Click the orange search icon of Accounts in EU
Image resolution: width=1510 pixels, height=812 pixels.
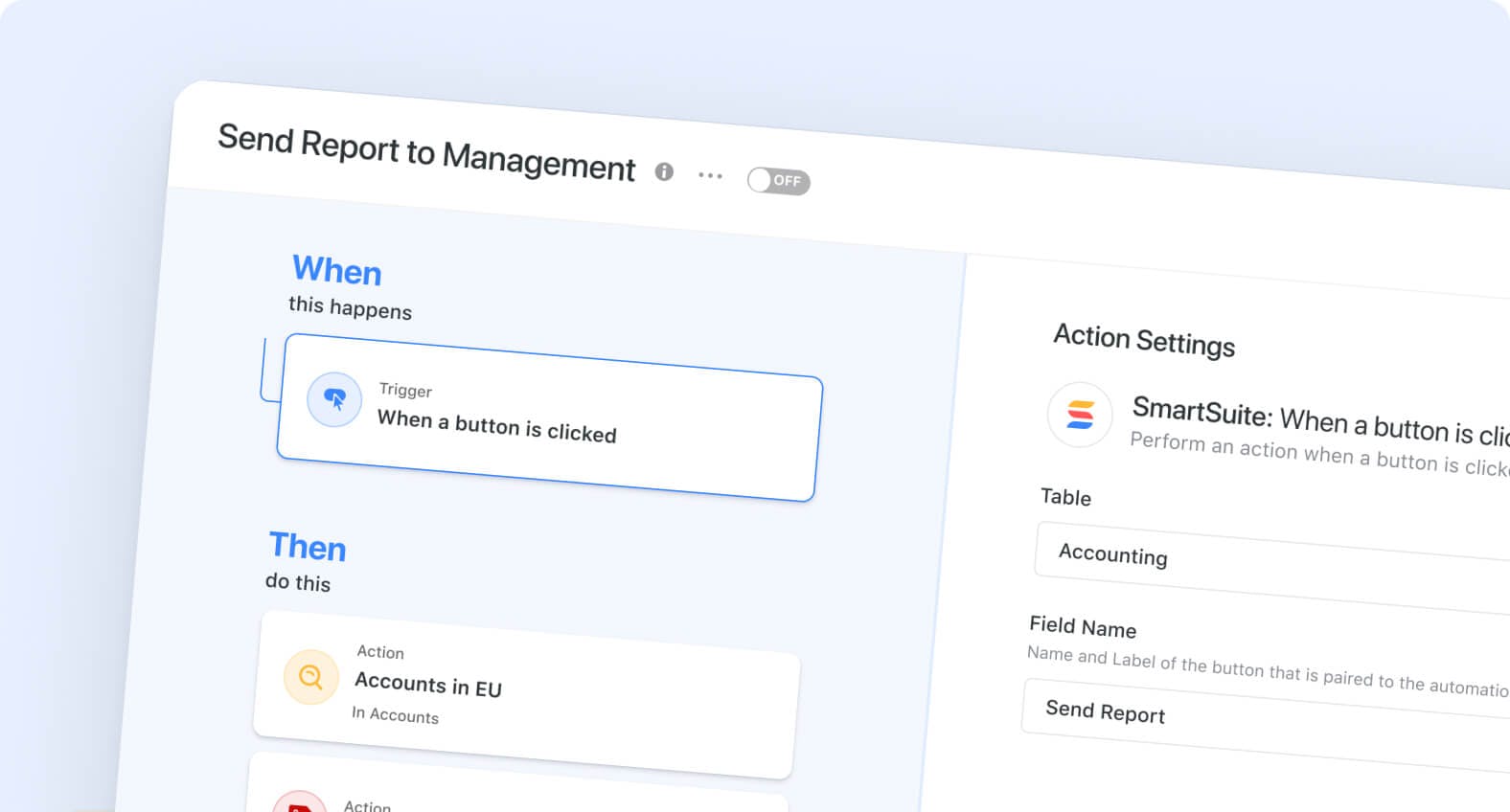pos(311,676)
